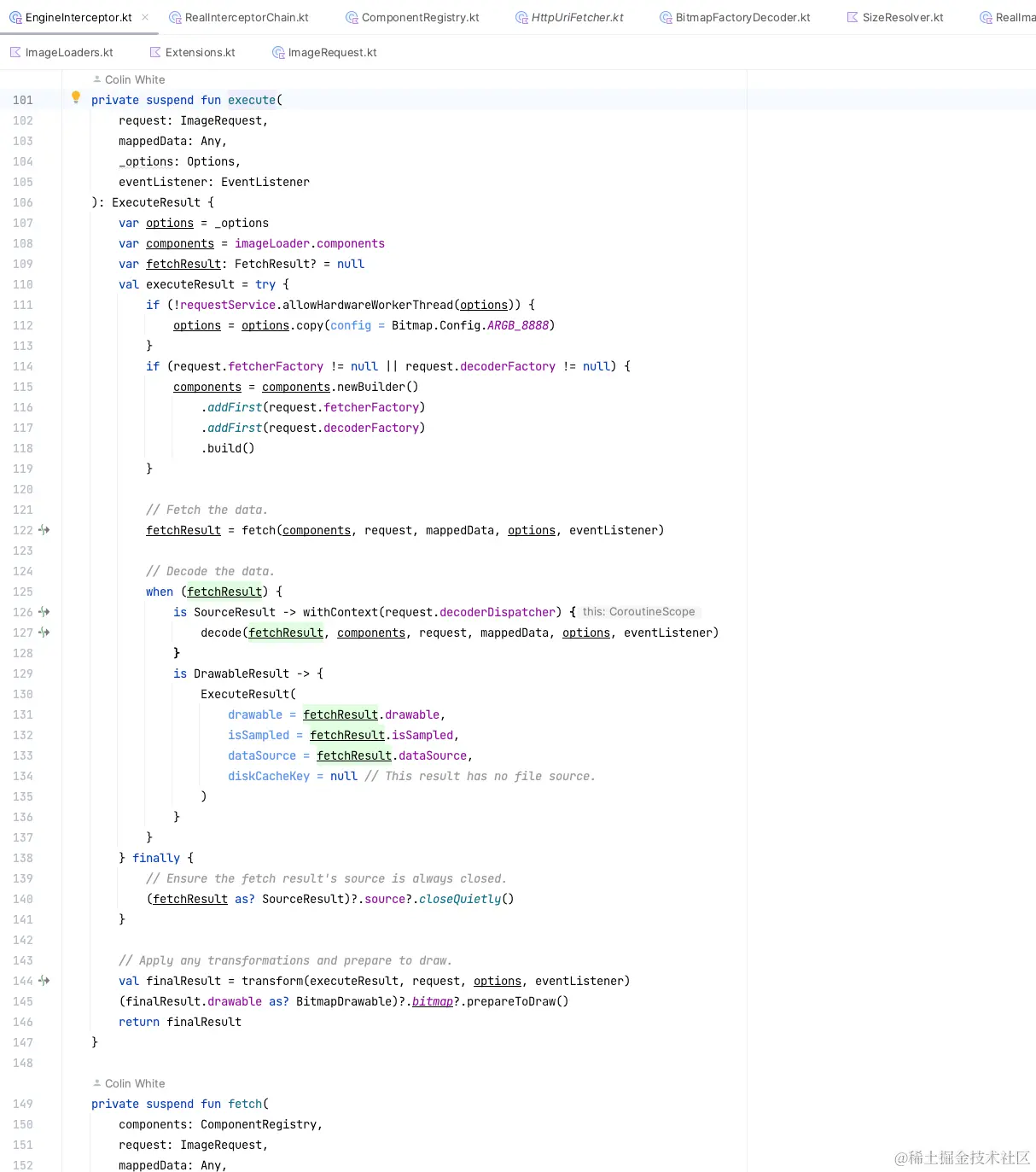Click 'DrawableResult' on line 129
This screenshot has width=1036, height=1172.
(242, 673)
